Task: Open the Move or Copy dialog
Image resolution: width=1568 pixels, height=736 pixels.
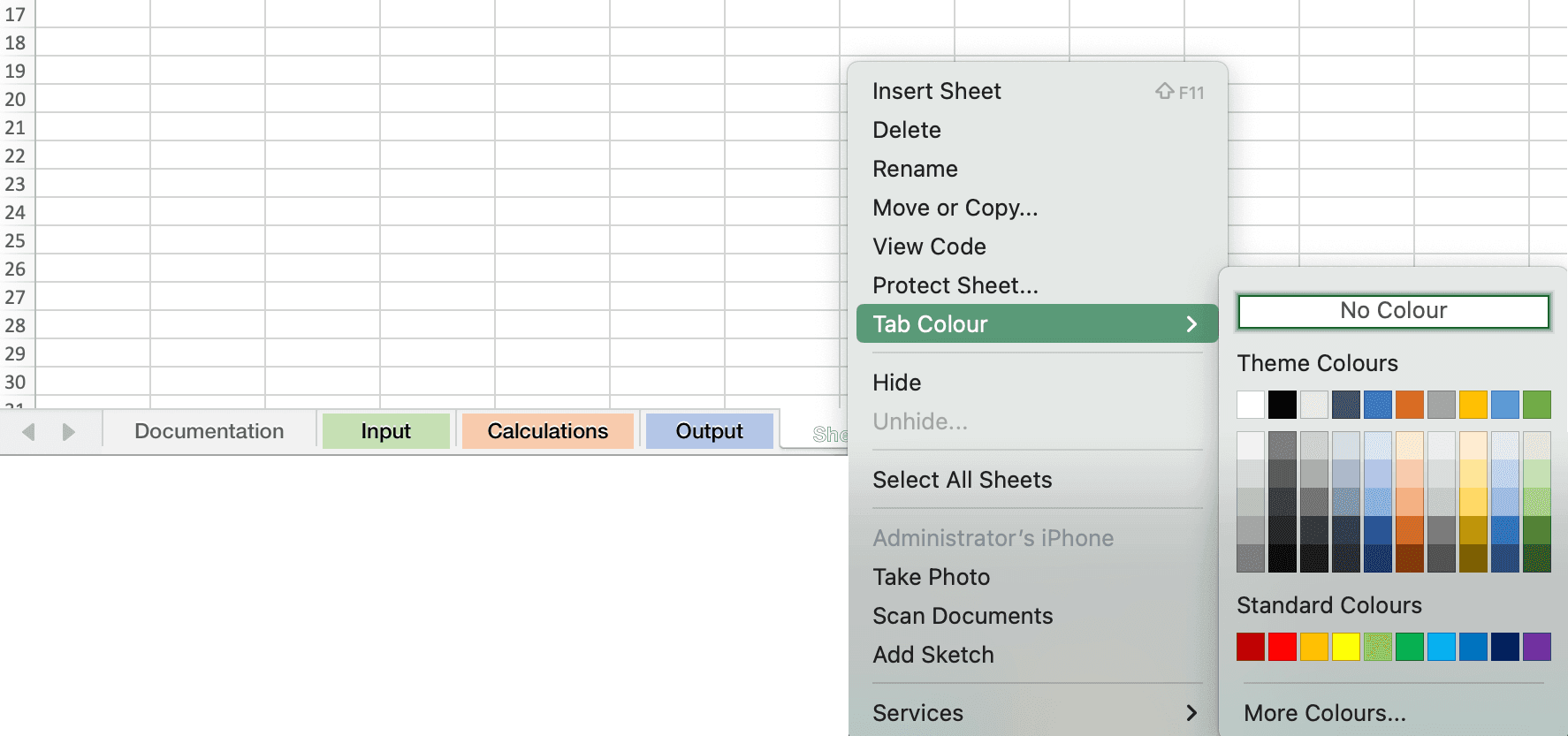Action: (x=955, y=208)
